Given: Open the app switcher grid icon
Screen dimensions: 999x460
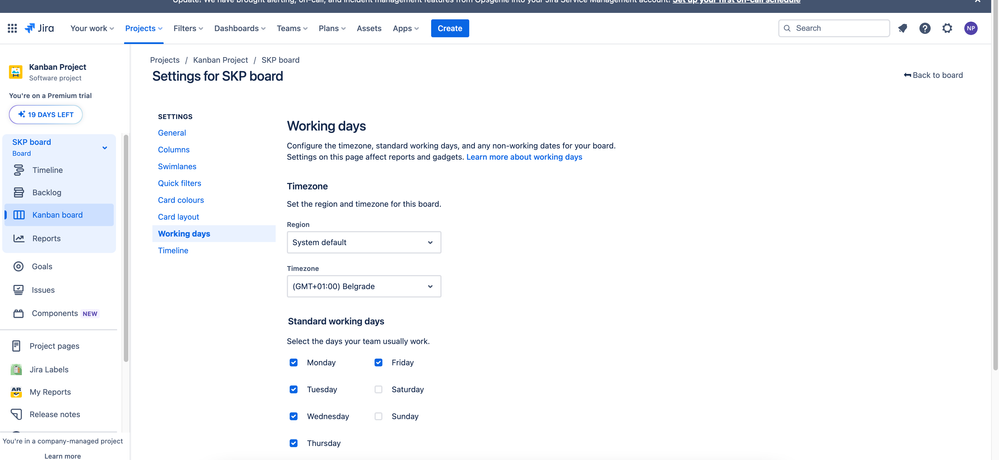Looking at the screenshot, I should tap(12, 28).
